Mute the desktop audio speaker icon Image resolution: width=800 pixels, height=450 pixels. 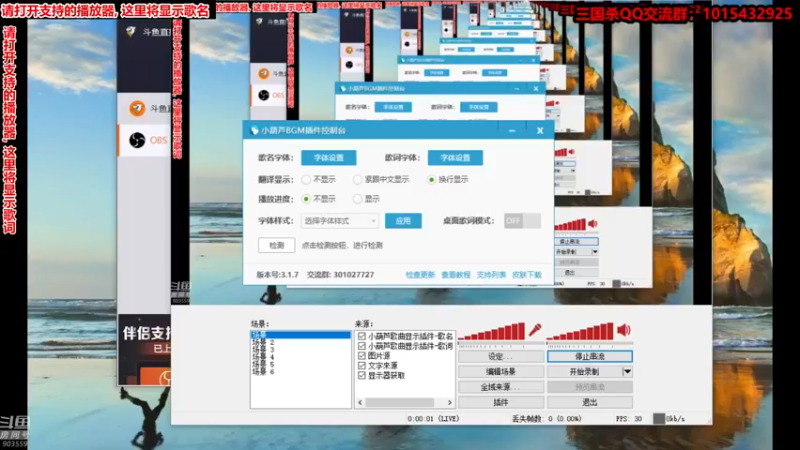click(623, 330)
